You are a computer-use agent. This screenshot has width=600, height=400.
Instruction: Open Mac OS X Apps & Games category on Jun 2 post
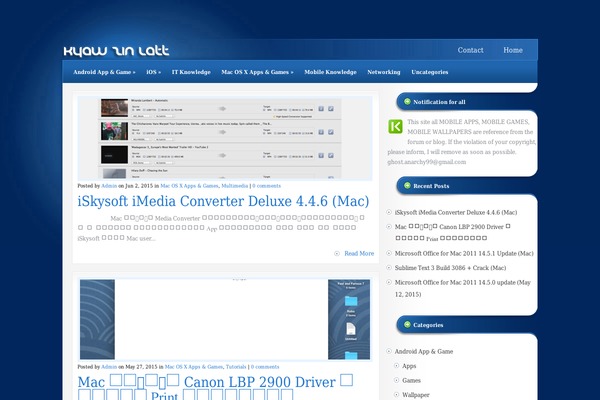tap(189, 186)
